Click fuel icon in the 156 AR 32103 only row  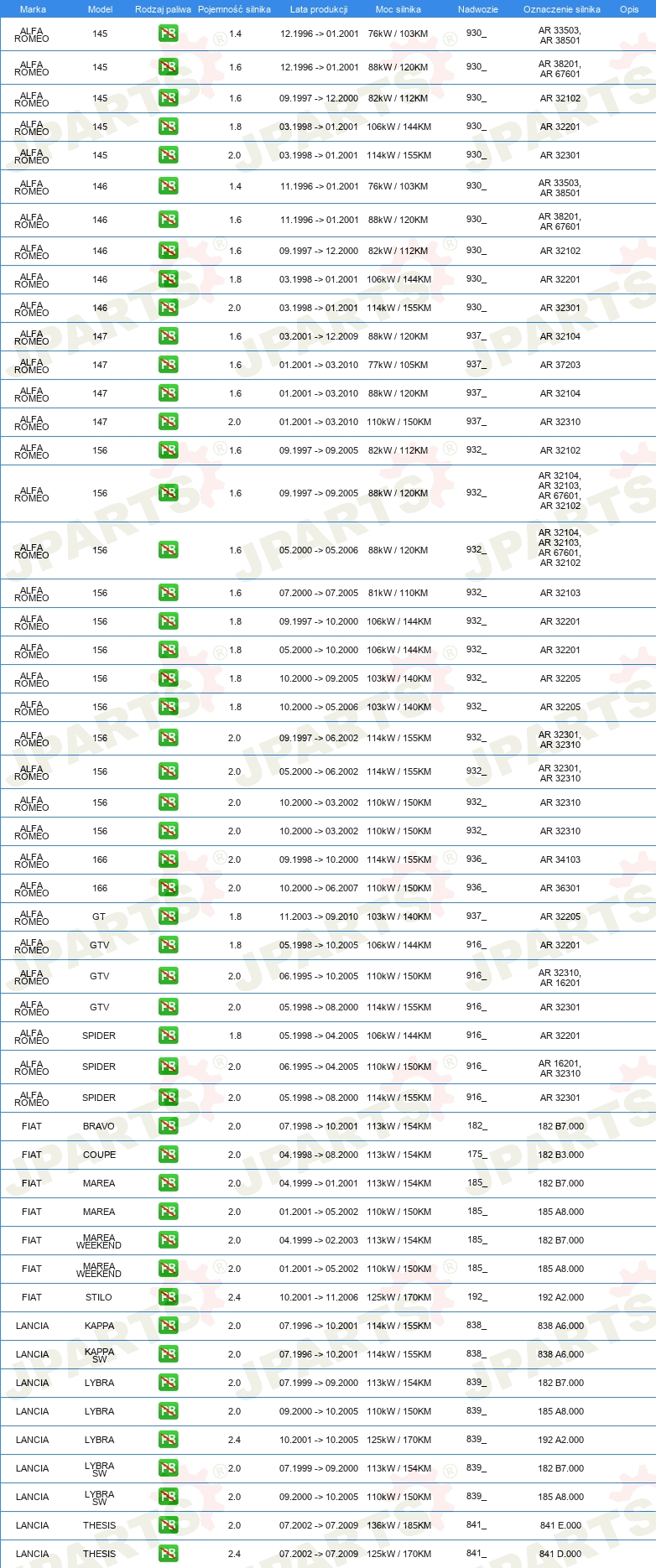[168, 593]
